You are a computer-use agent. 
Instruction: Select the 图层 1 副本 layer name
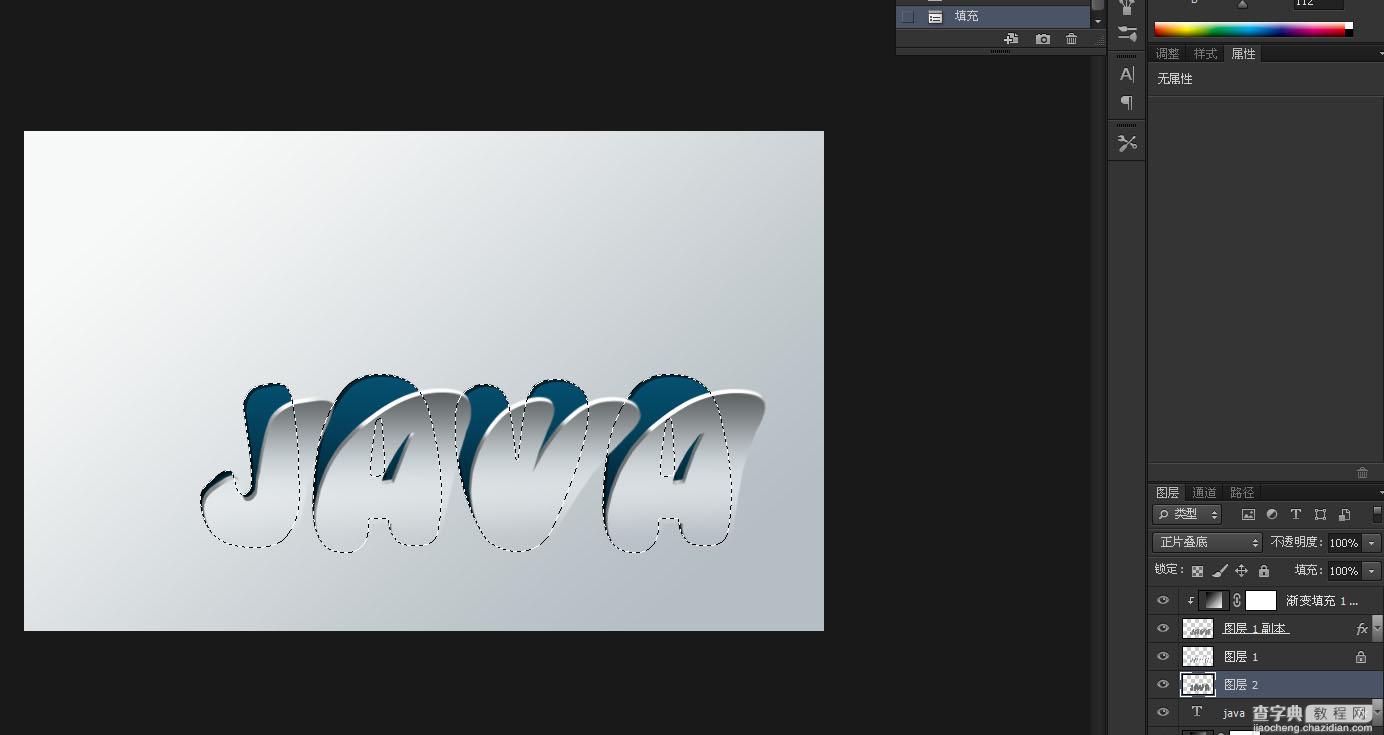[1255, 629]
